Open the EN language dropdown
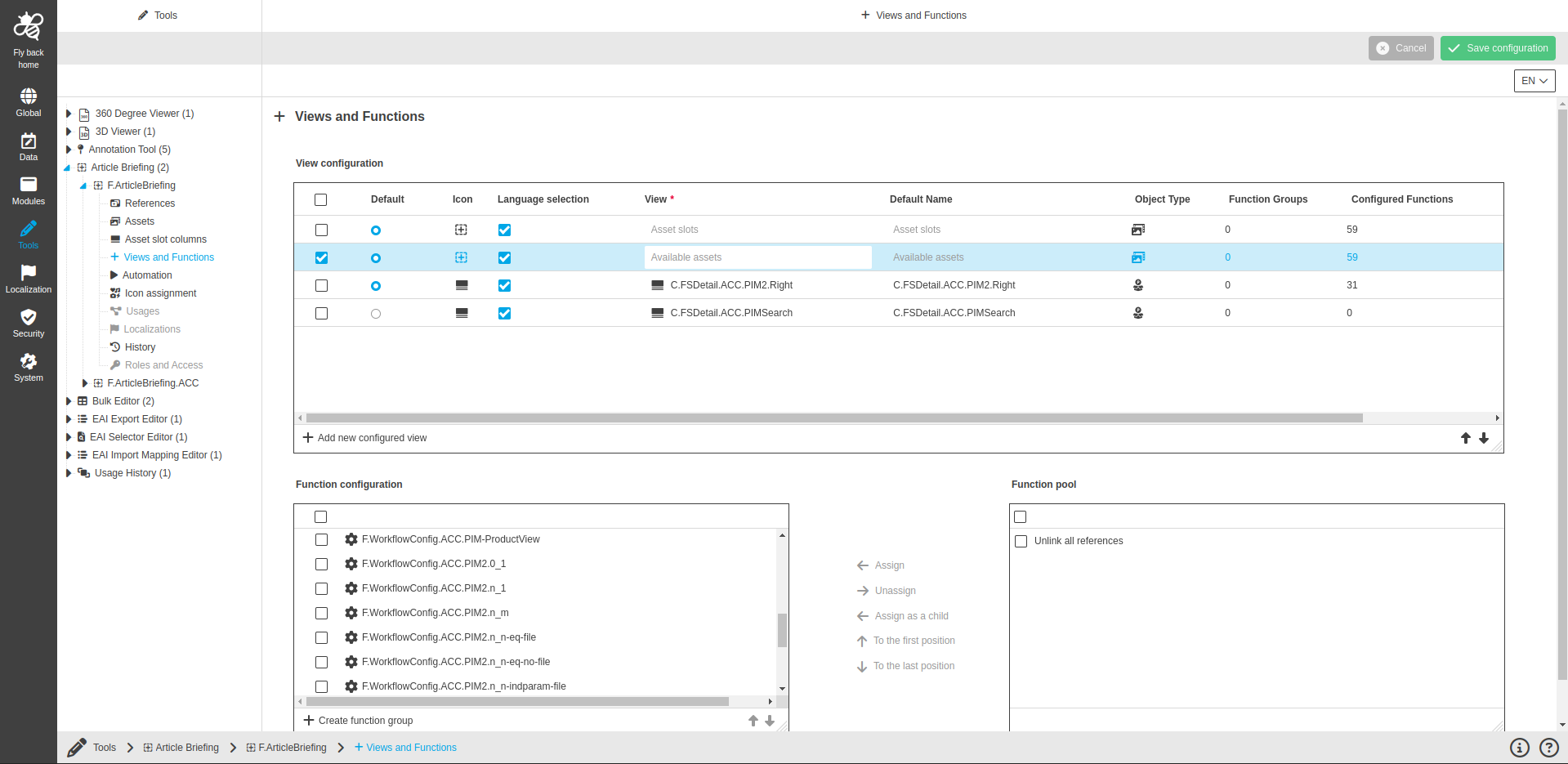 pos(1534,81)
